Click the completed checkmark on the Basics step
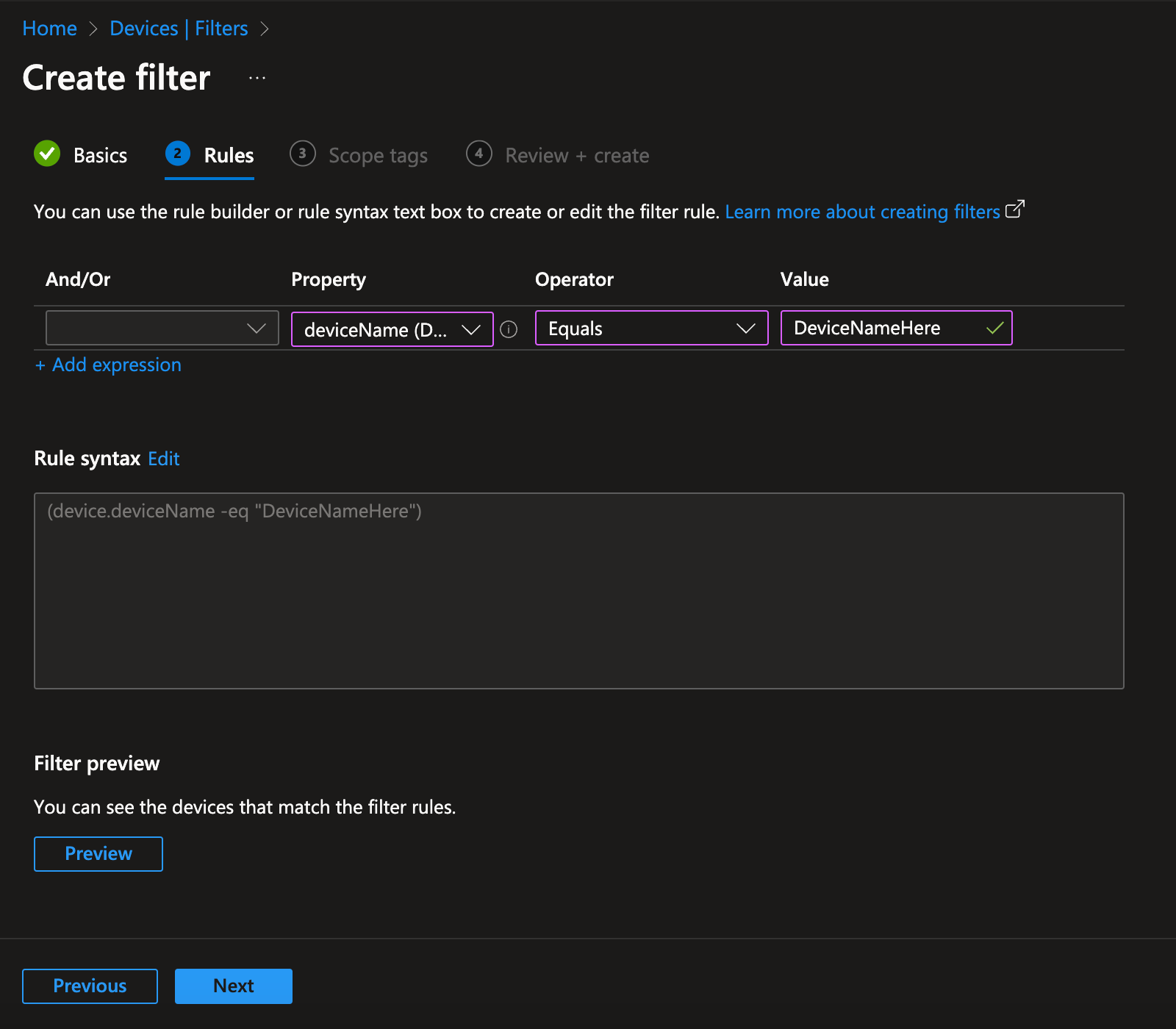Image resolution: width=1176 pixels, height=1029 pixels. click(46, 154)
